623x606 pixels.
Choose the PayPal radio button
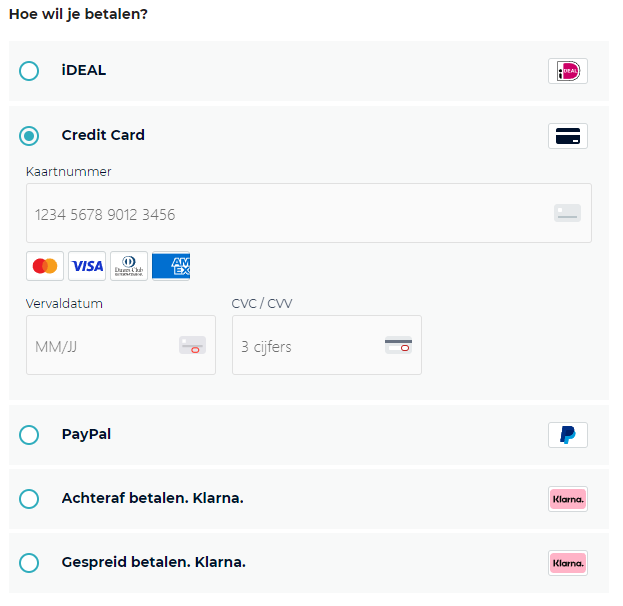(x=29, y=435)
